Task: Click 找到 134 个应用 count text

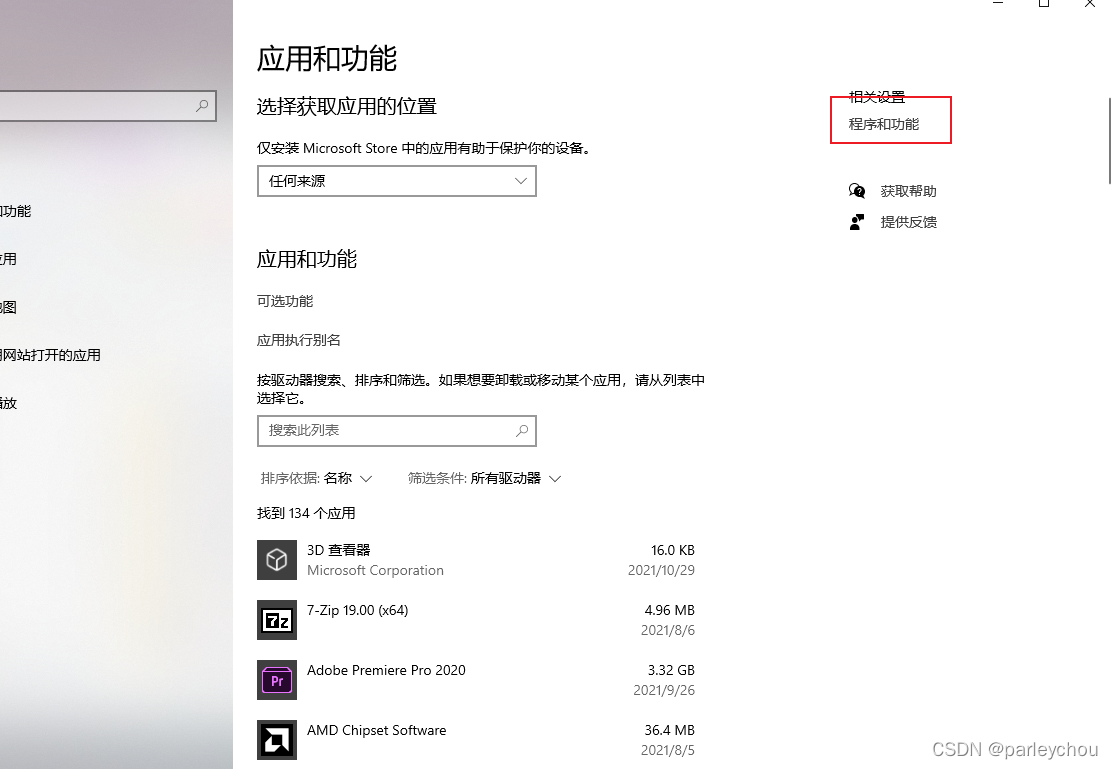Action: click(x=306, y=513)
